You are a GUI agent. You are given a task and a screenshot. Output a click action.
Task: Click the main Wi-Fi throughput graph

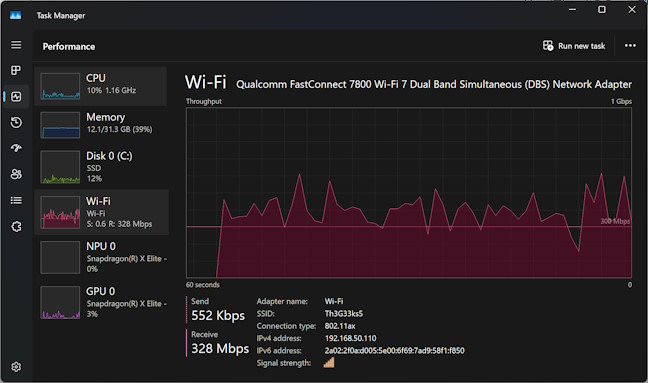click(409, 193)
